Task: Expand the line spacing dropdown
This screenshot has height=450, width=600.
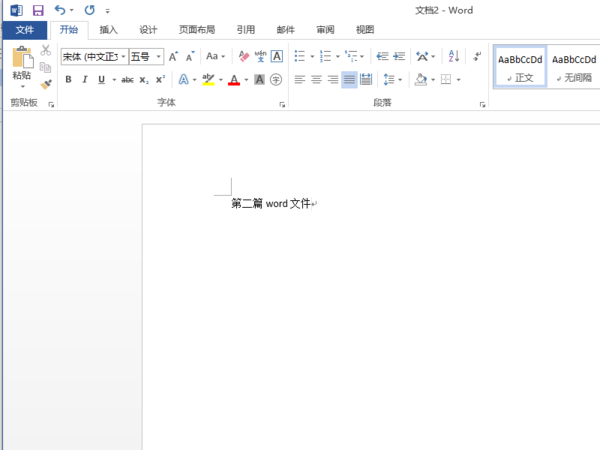Action: [x=400, y=80]
